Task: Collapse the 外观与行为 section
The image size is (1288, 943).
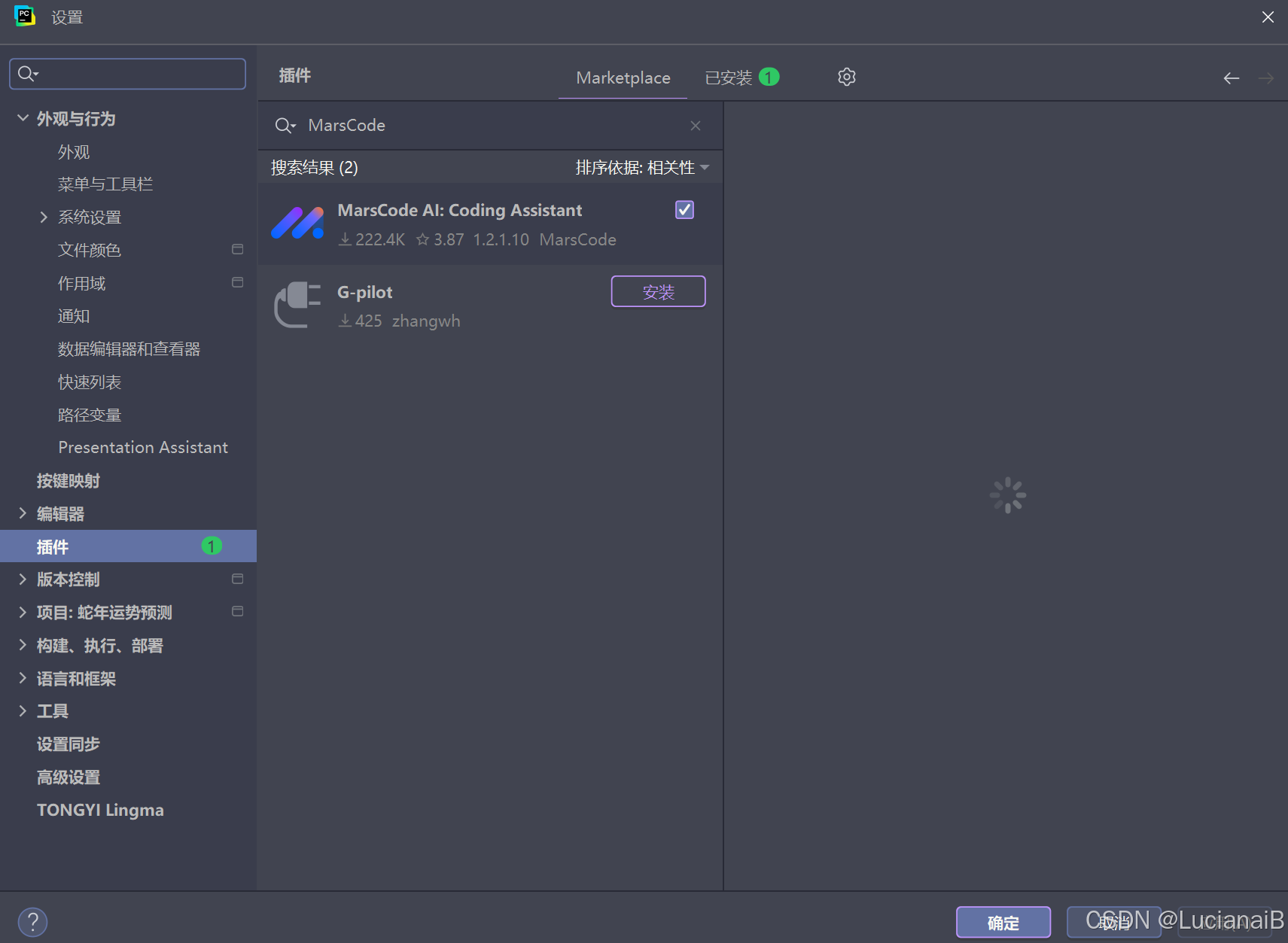Action: pyautogui.click(x=23, y=118)
